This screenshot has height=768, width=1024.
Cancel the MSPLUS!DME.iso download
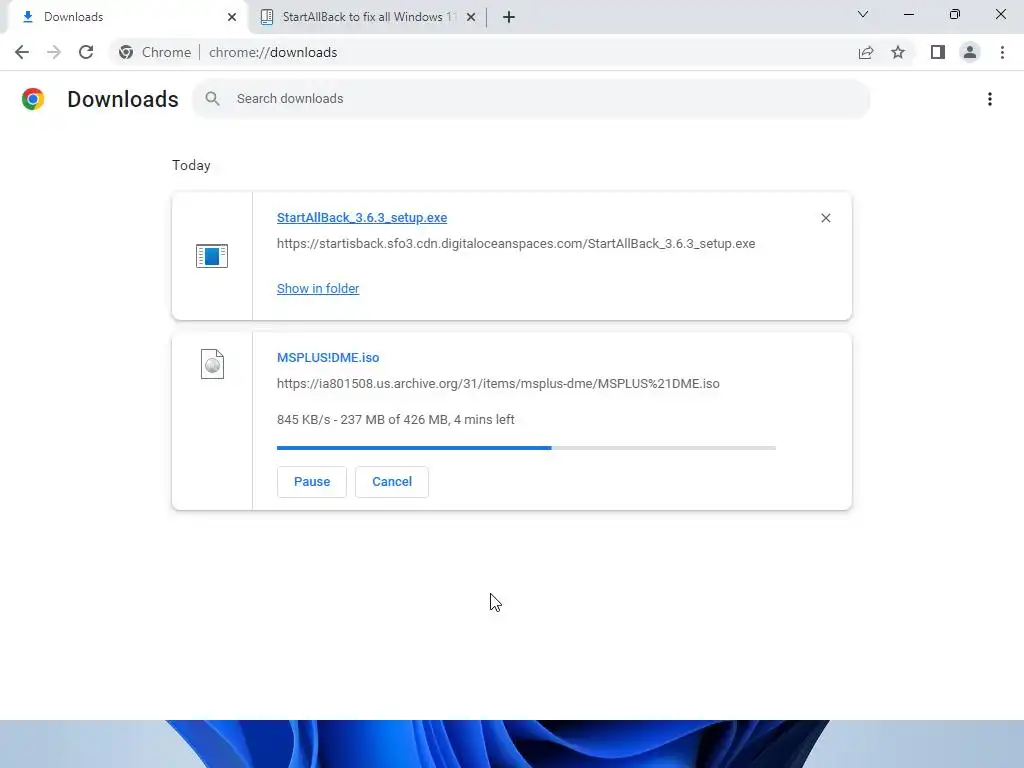pyautogui.click(x=392, y=482)
